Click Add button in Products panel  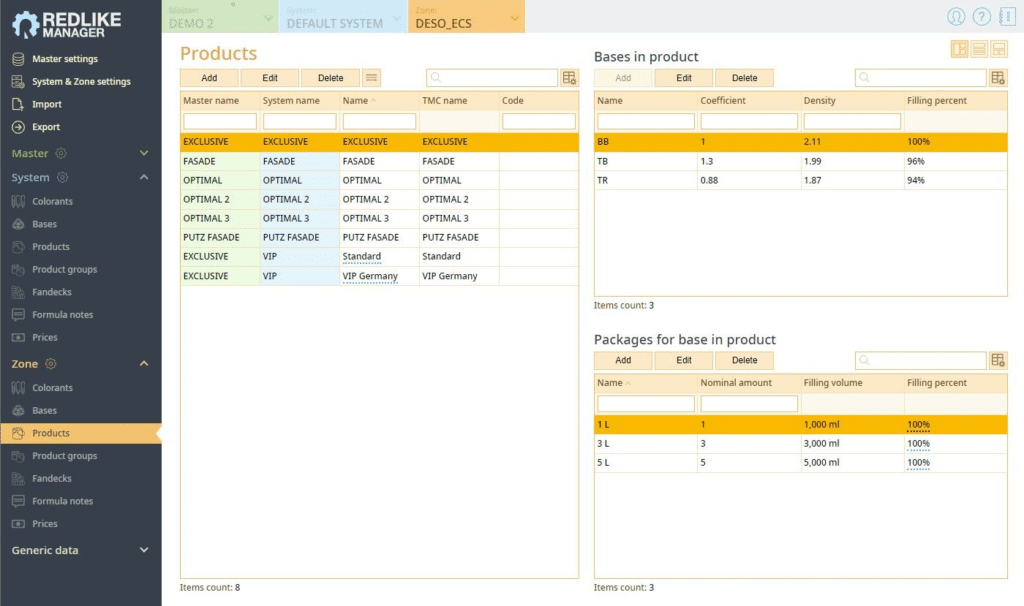(209, 78)
